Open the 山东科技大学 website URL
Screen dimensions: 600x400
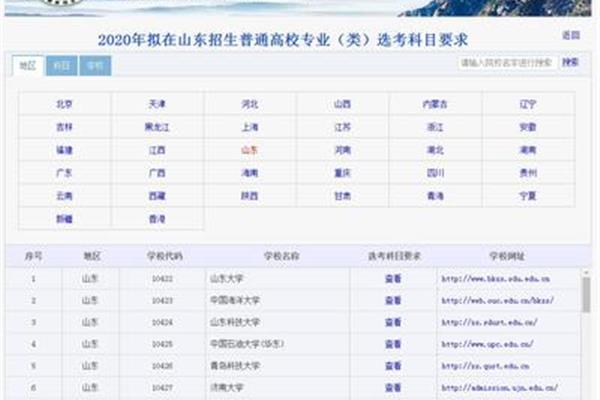[490, 322]
